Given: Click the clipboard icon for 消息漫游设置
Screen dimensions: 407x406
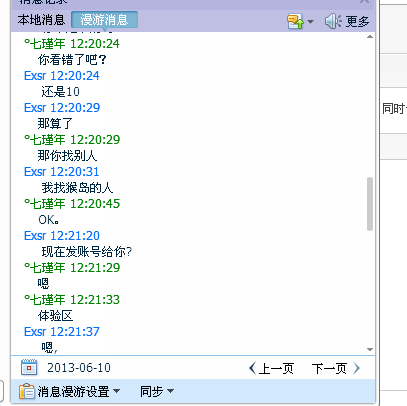Looking at the screenshot, I should [x=27, y=391].
